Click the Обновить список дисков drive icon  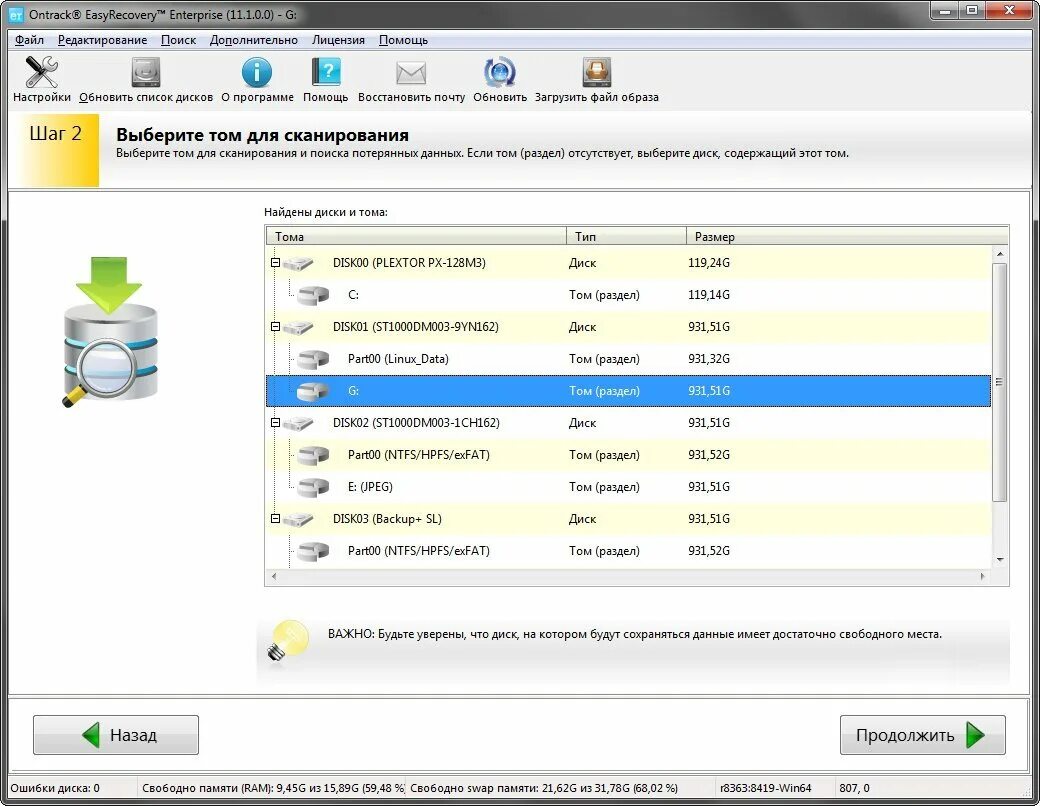click(x=146, y=72)
